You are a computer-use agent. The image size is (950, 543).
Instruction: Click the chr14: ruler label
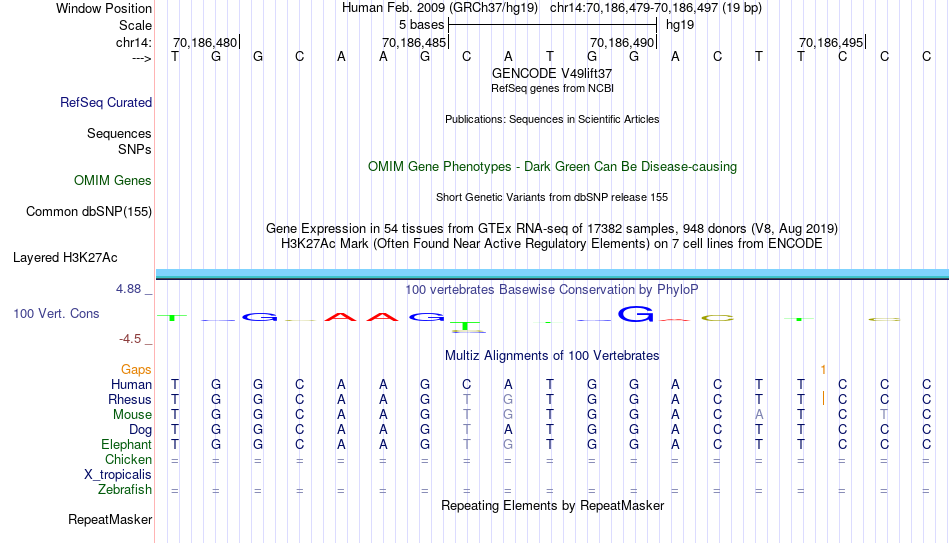click(134, 42)
